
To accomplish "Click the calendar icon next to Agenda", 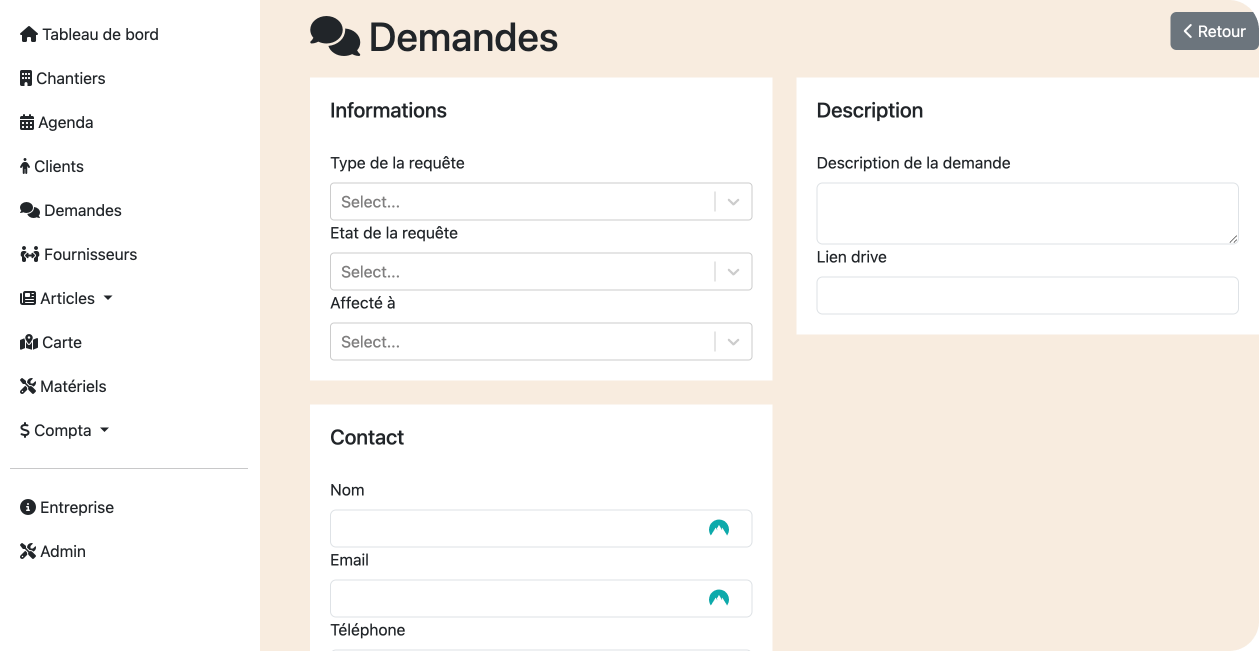I will (x=27, y=123).
